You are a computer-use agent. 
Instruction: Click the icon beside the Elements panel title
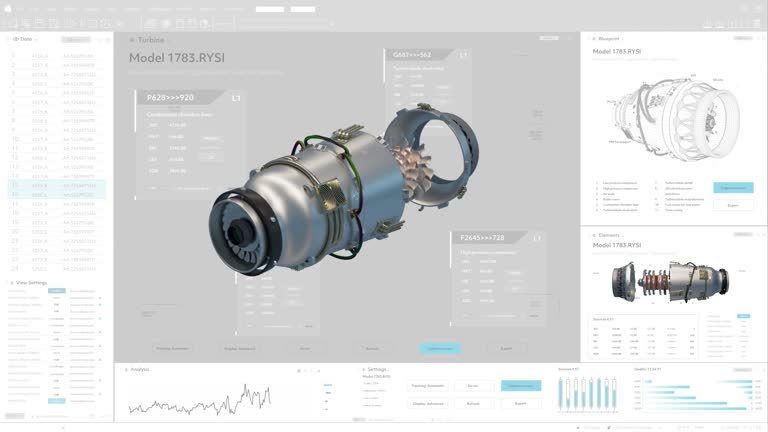pyautogui.click(x=592, y=234)
